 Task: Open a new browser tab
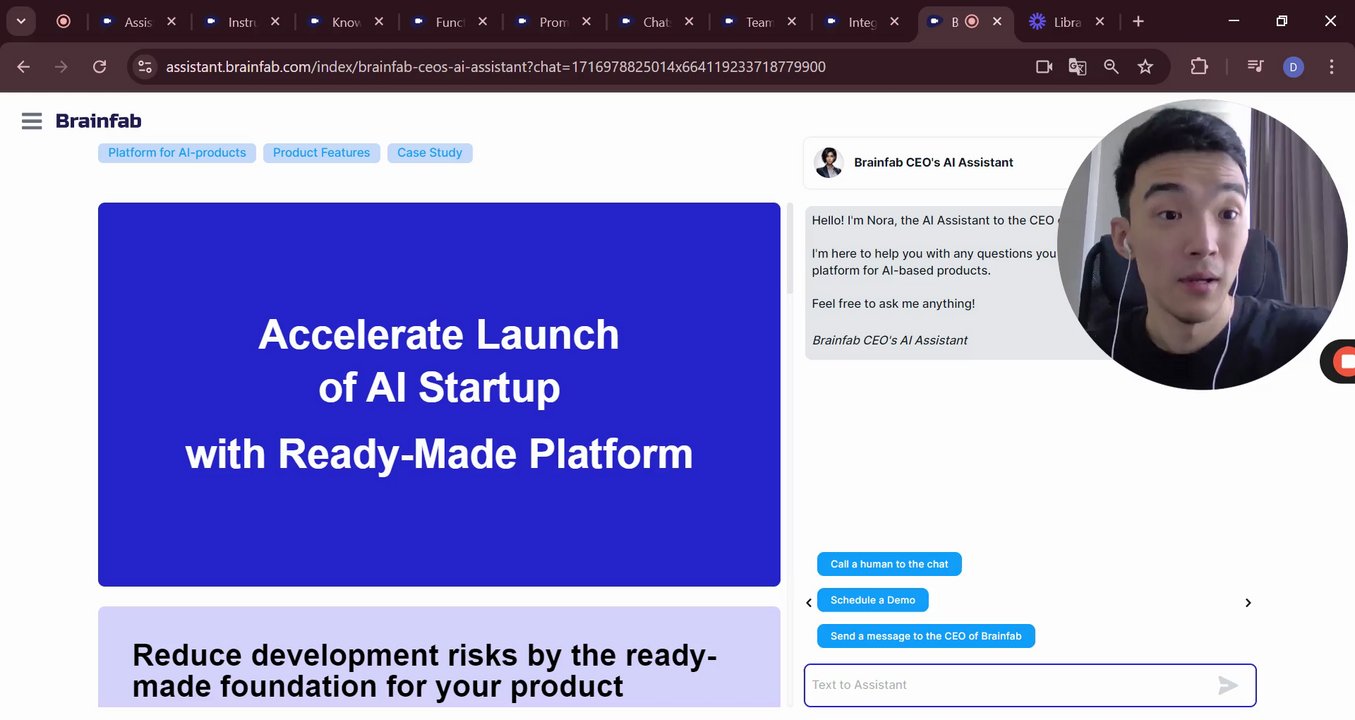[1138, 21]
